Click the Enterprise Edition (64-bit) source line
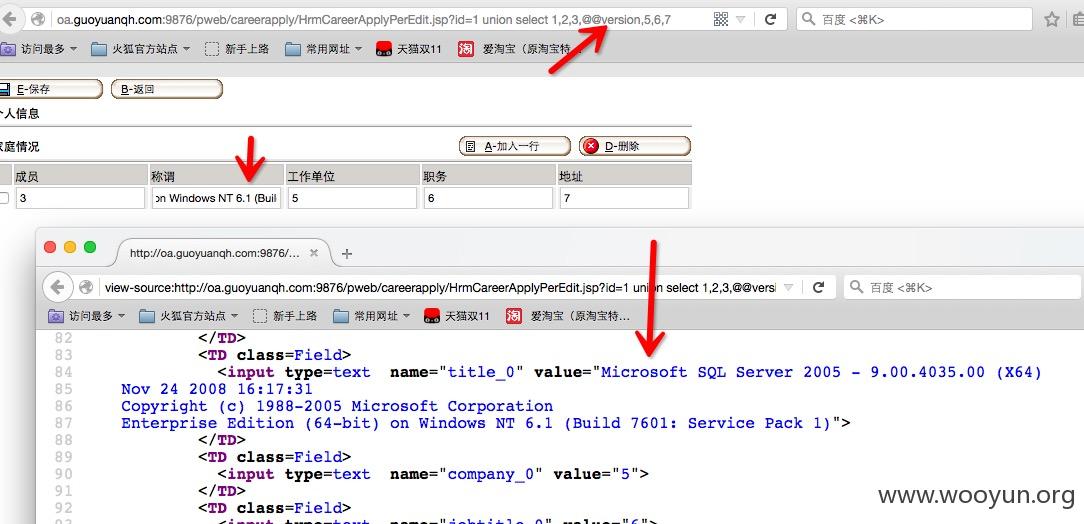The height and width of the screenshot is (524, 1084). click(x=485, y=423)
